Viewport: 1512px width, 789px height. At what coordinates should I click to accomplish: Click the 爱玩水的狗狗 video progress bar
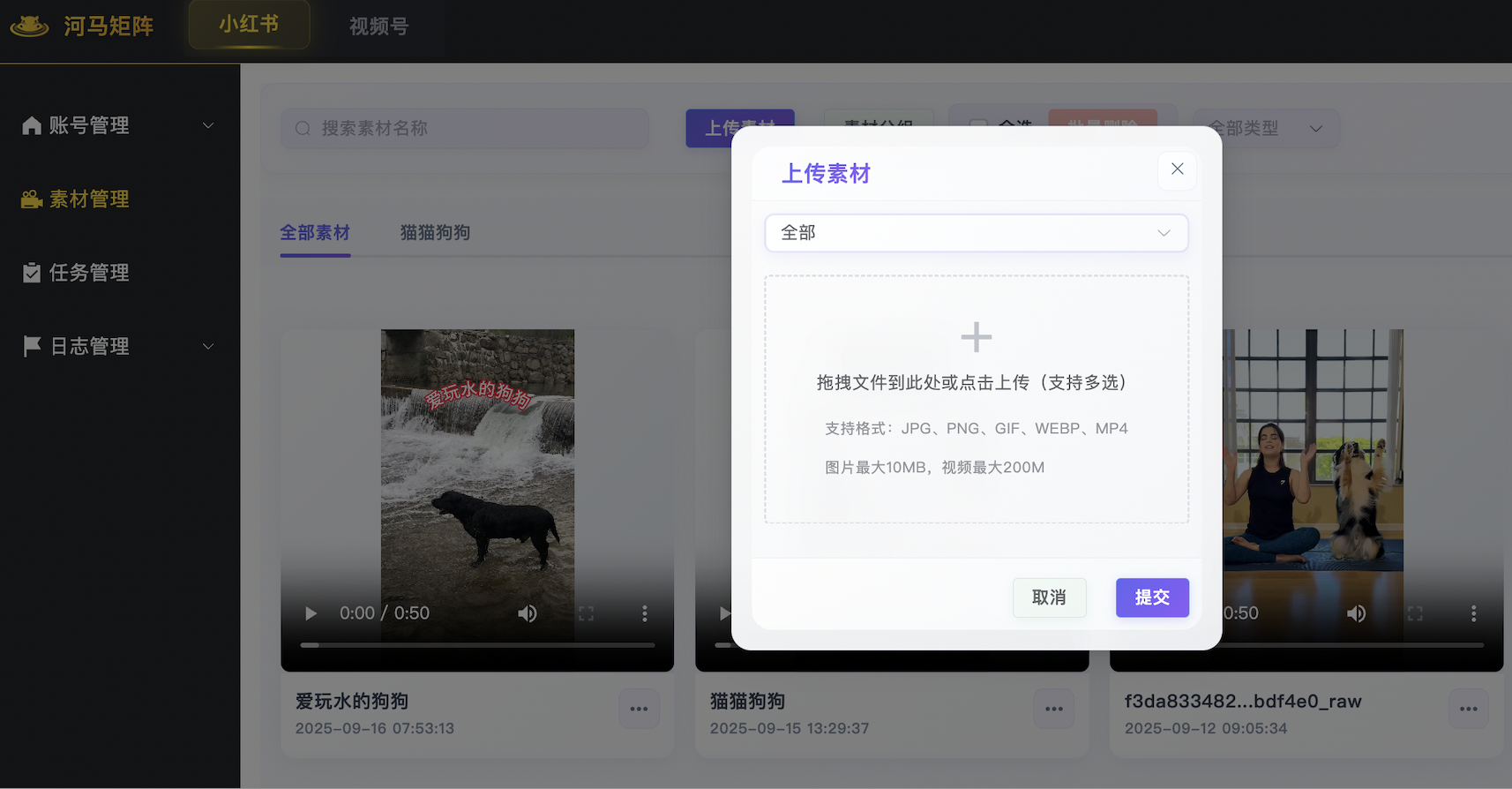[477, 645]
